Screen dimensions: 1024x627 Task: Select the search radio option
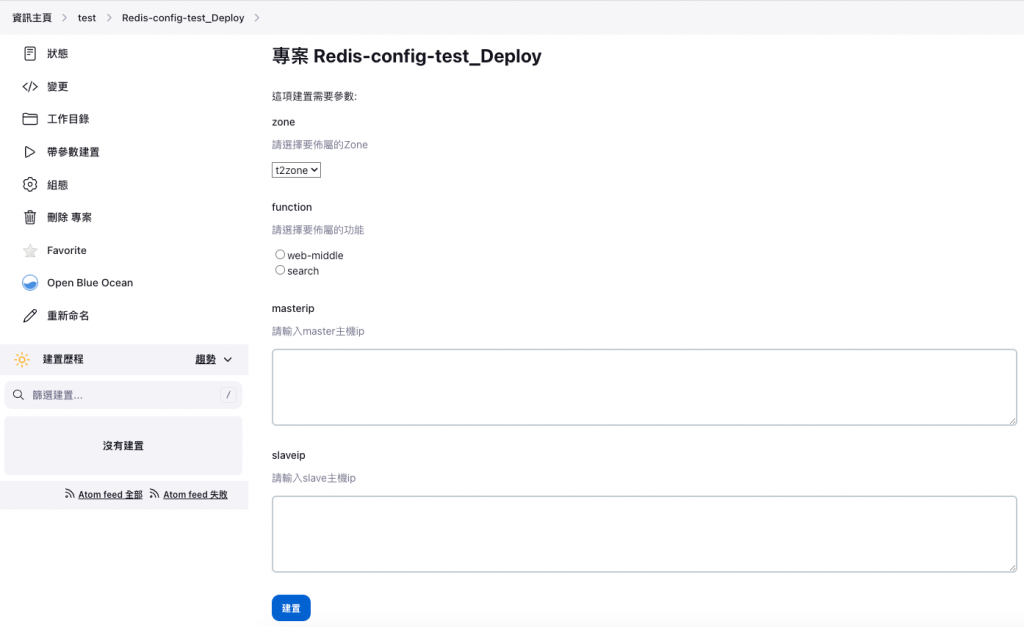click(280, 270)
